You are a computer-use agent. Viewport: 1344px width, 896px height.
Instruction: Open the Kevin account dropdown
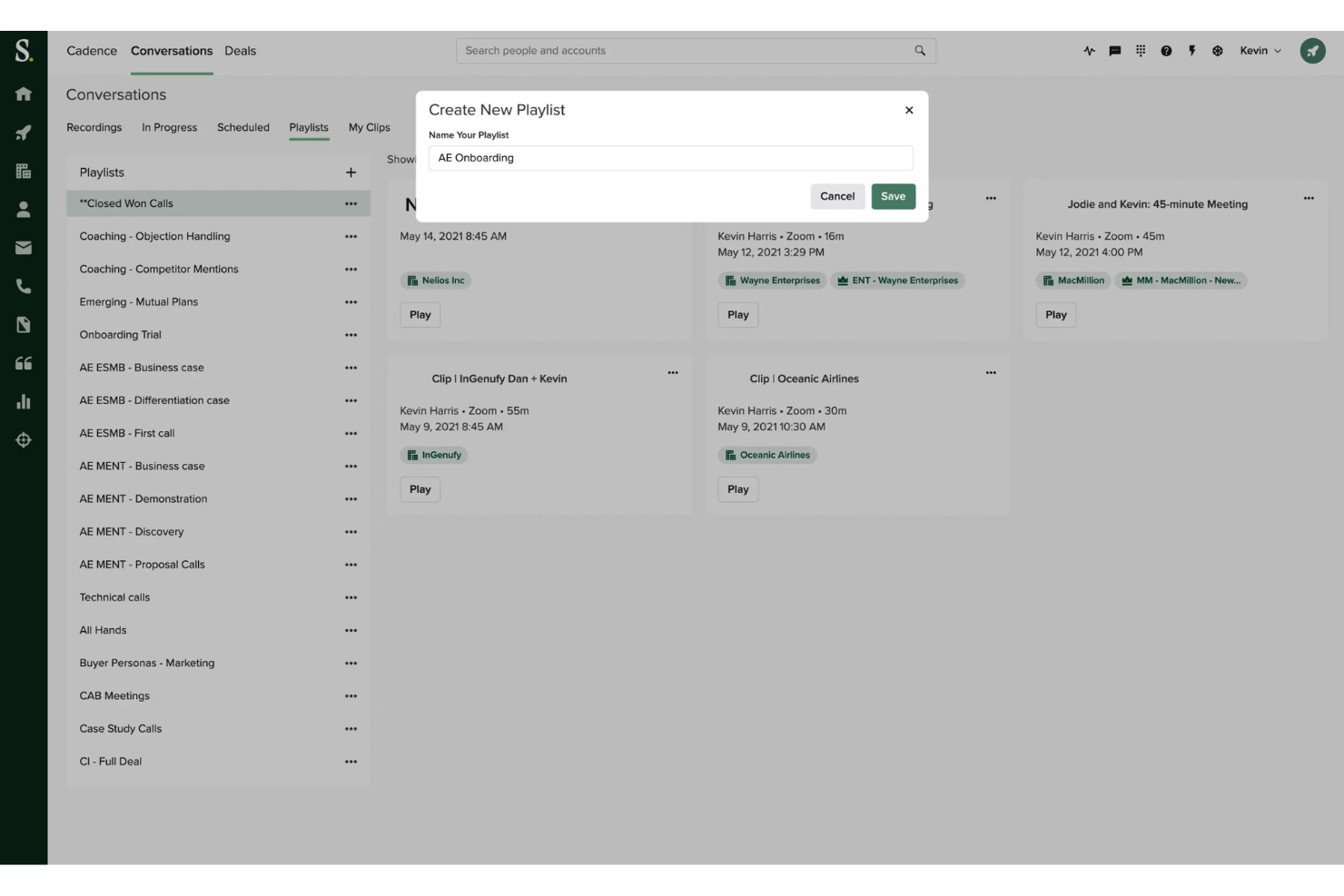[x=1260, y=50]
